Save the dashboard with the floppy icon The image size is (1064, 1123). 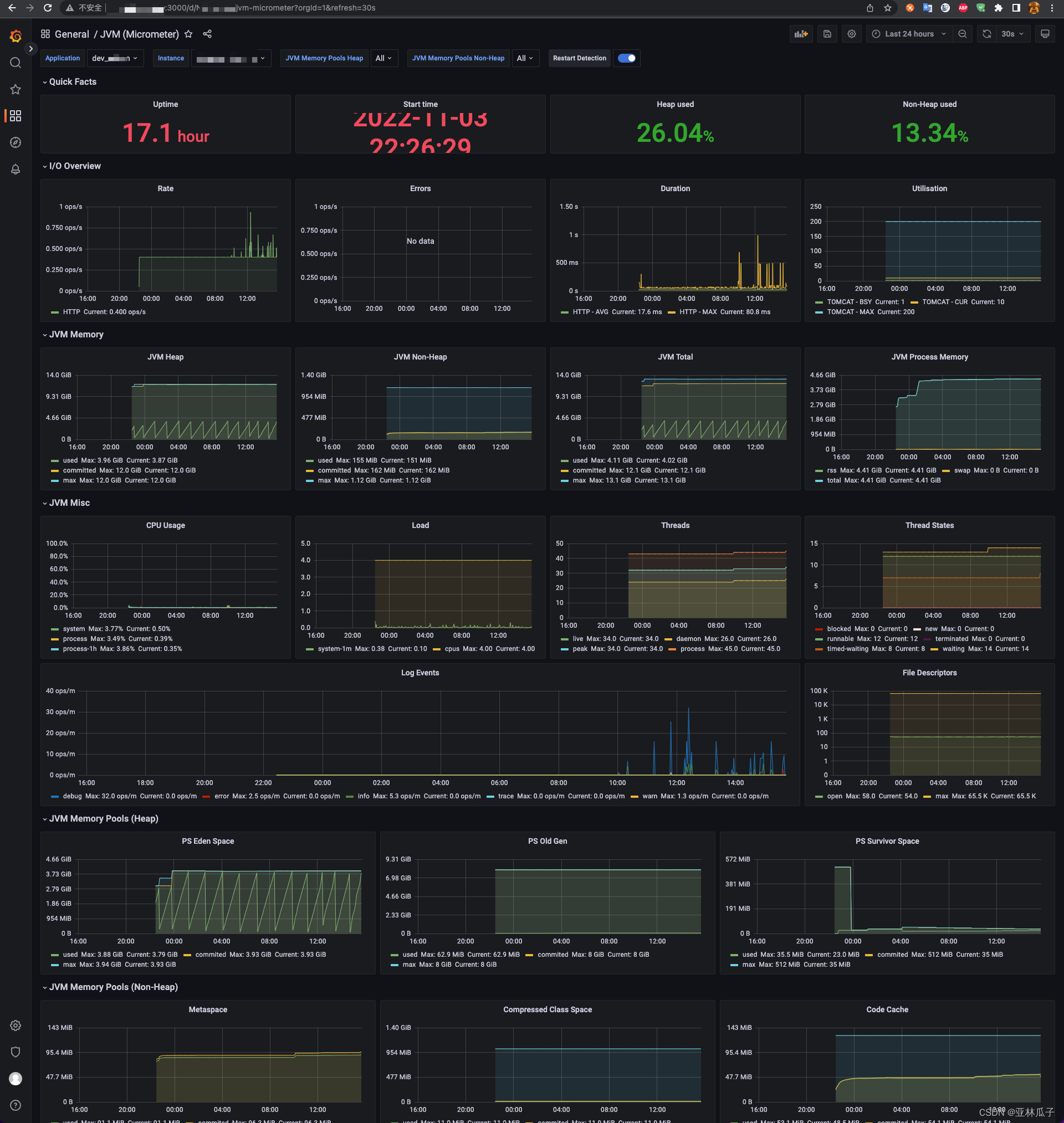(x=827, y=33)
